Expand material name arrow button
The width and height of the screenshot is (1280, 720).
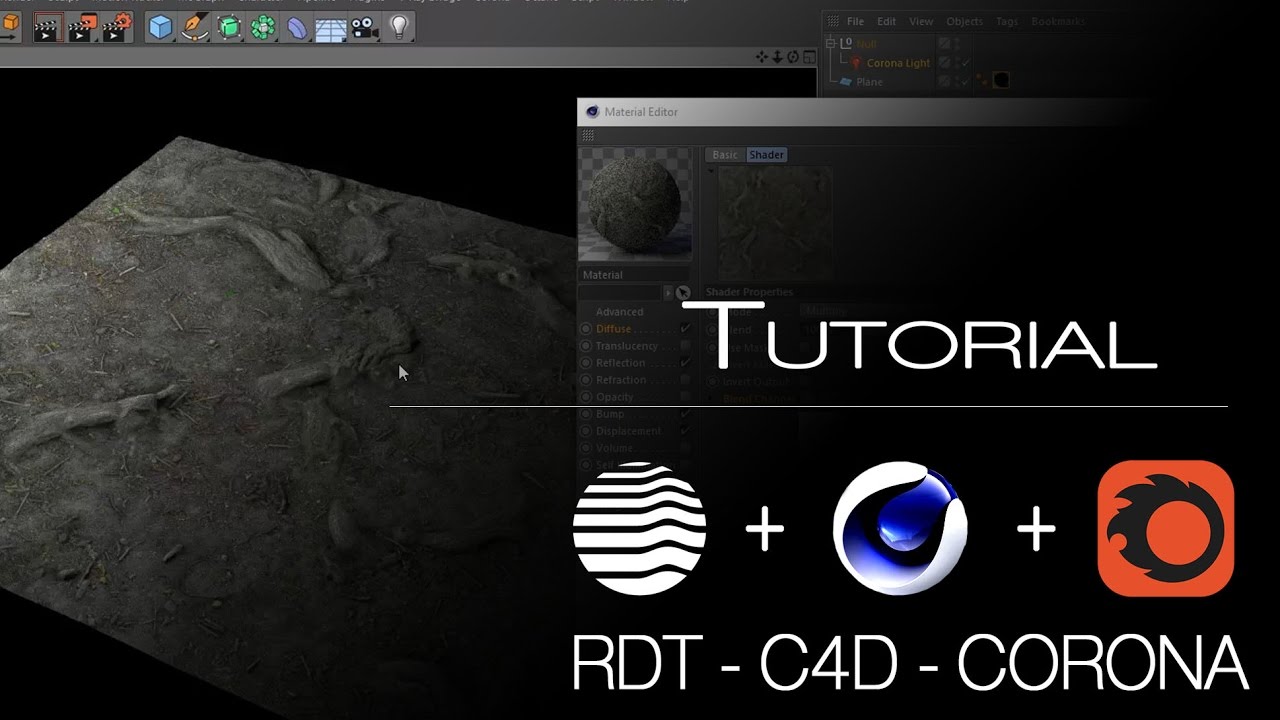668,293
